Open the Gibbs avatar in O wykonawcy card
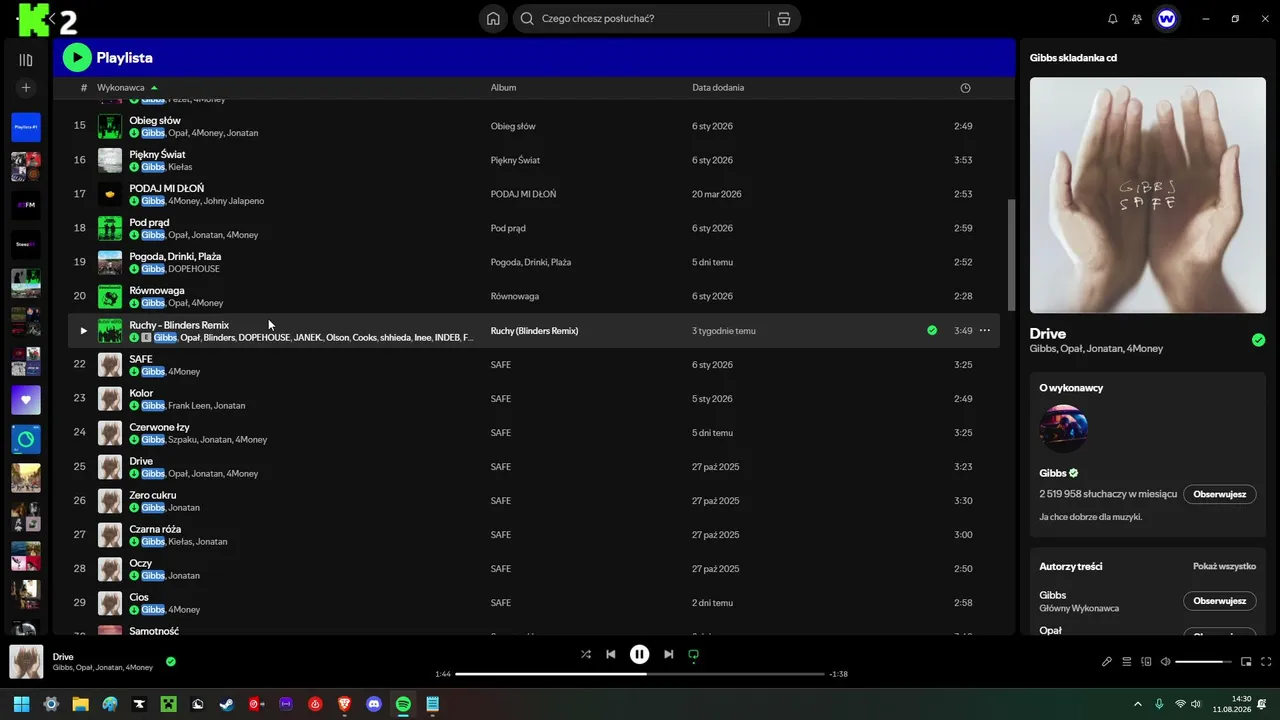The height and width of the screenshot is (720, 1280). point(1063,429)
